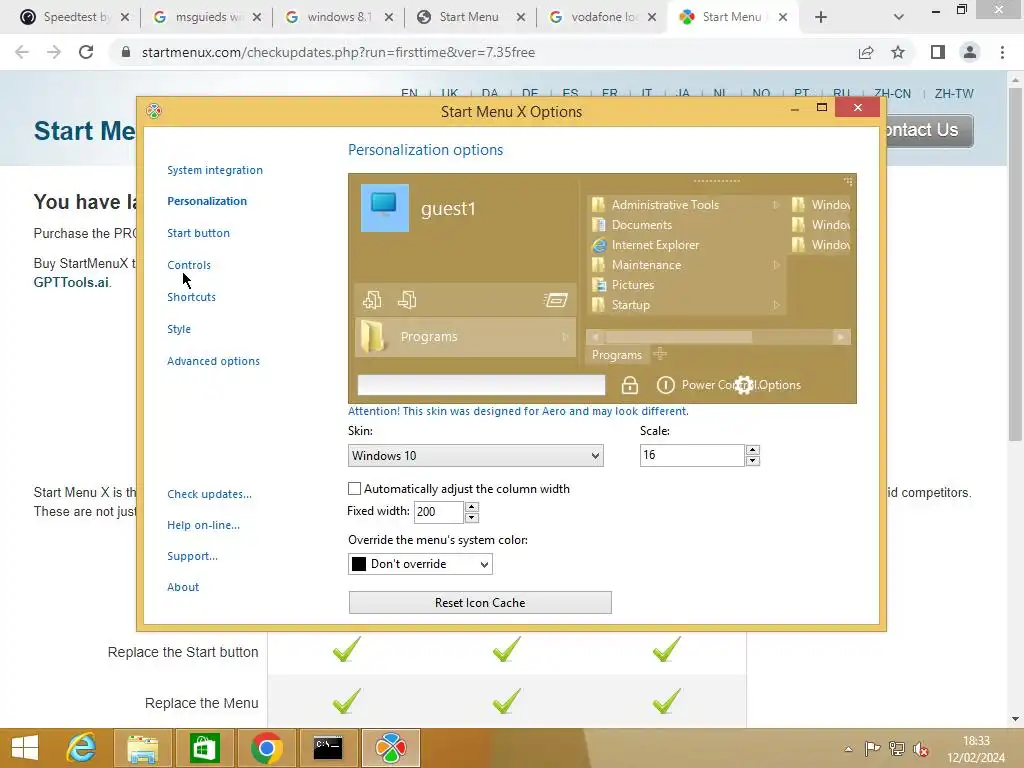The width and height of the screenshot is (1024, 768).
Task: Click the Internet Explorer icon in preview list
Action: [x=598, y=245]
